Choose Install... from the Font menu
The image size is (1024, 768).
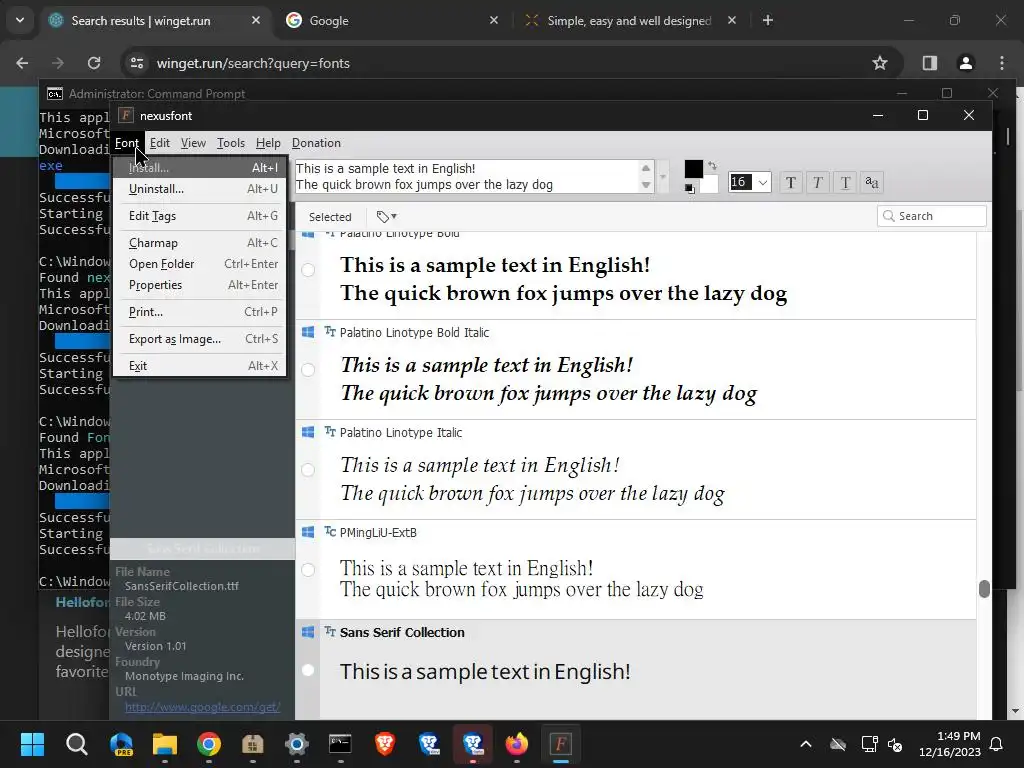200,168
